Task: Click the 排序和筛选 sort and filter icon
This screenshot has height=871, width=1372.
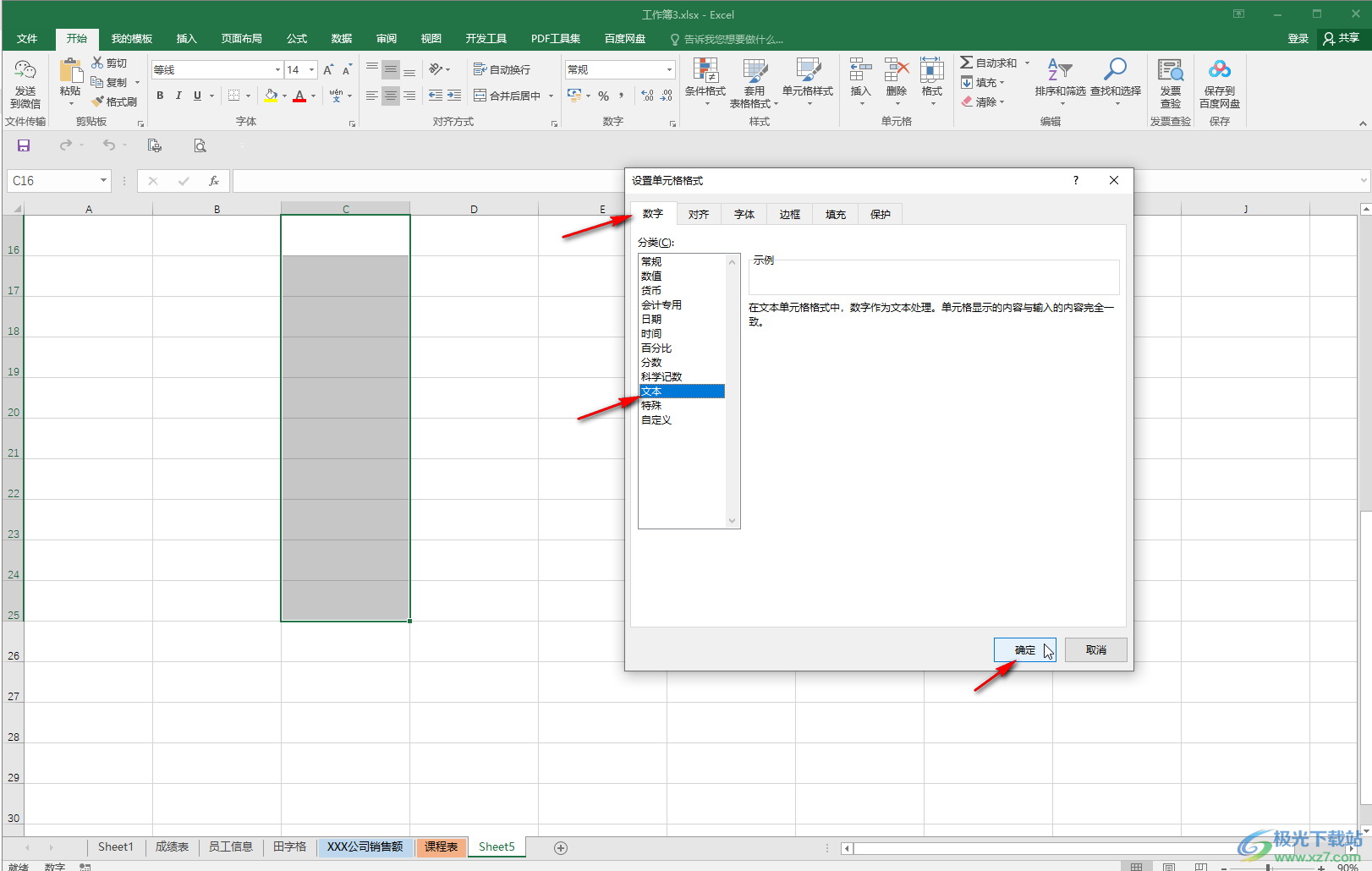Action: tap(1060, 69)
